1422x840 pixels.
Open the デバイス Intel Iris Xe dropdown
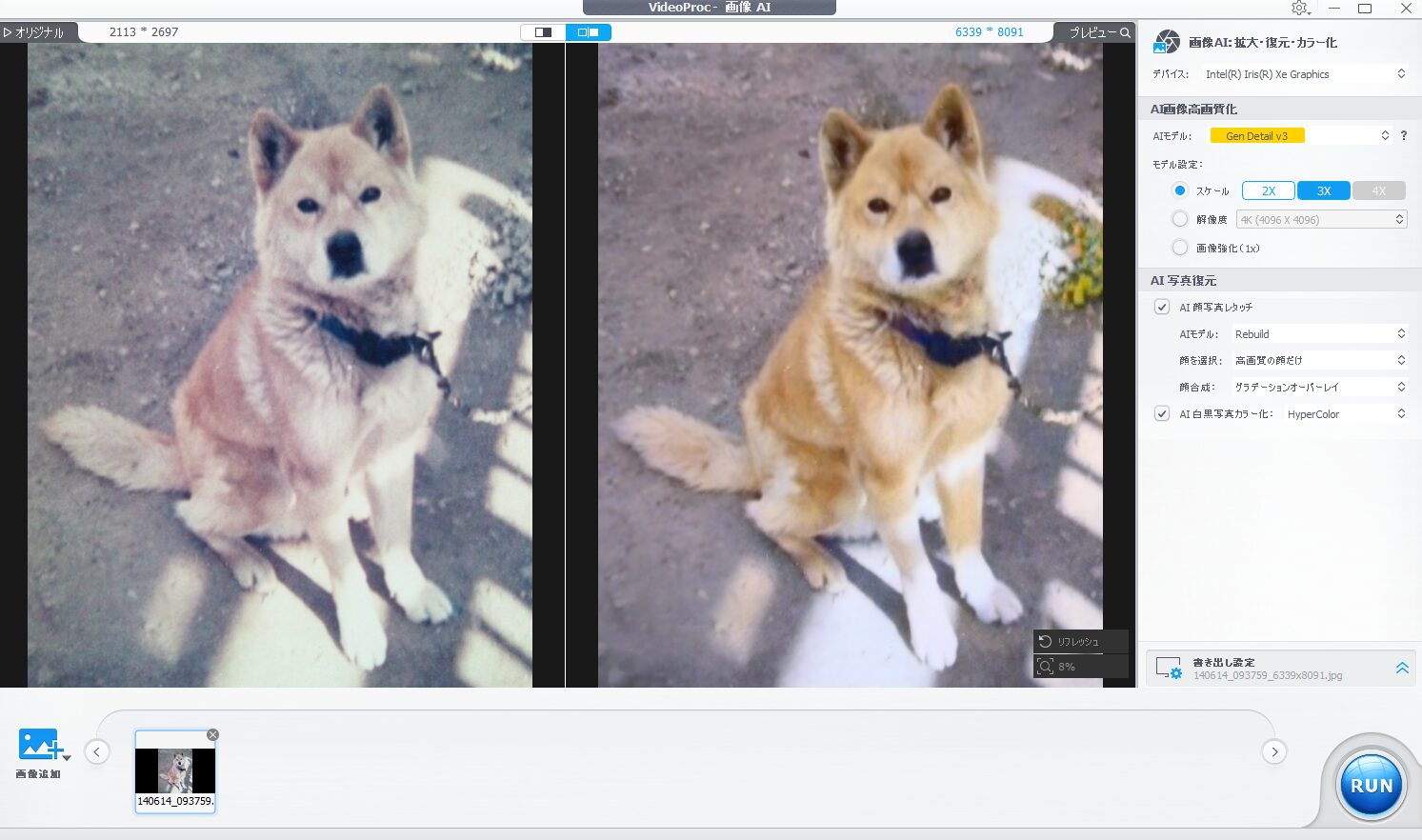tap(1306, 74)
